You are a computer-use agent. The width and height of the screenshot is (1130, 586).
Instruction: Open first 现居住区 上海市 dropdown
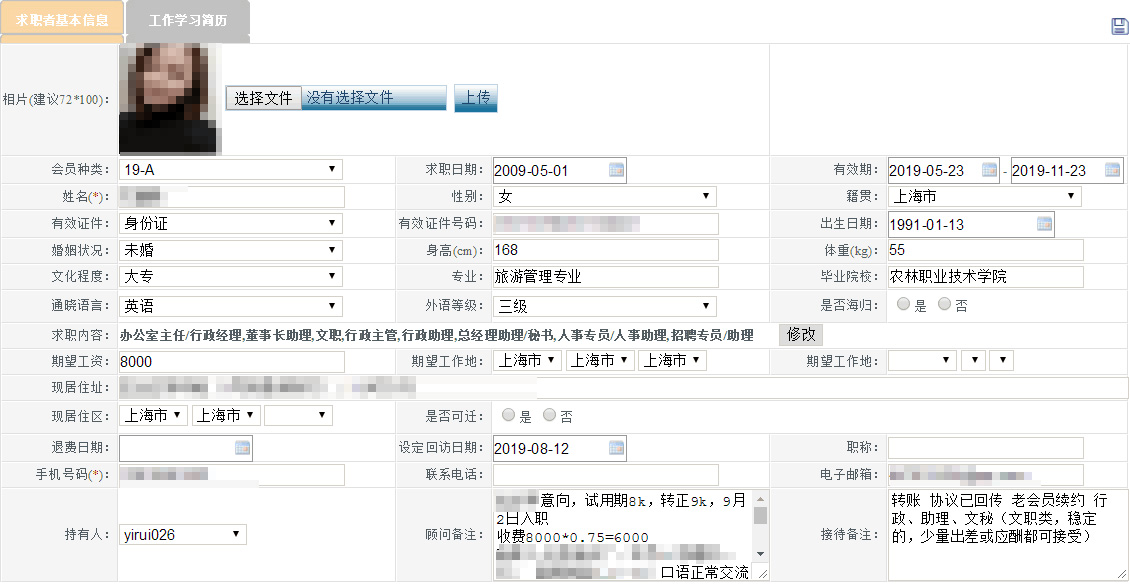click(x=154, y=415)
